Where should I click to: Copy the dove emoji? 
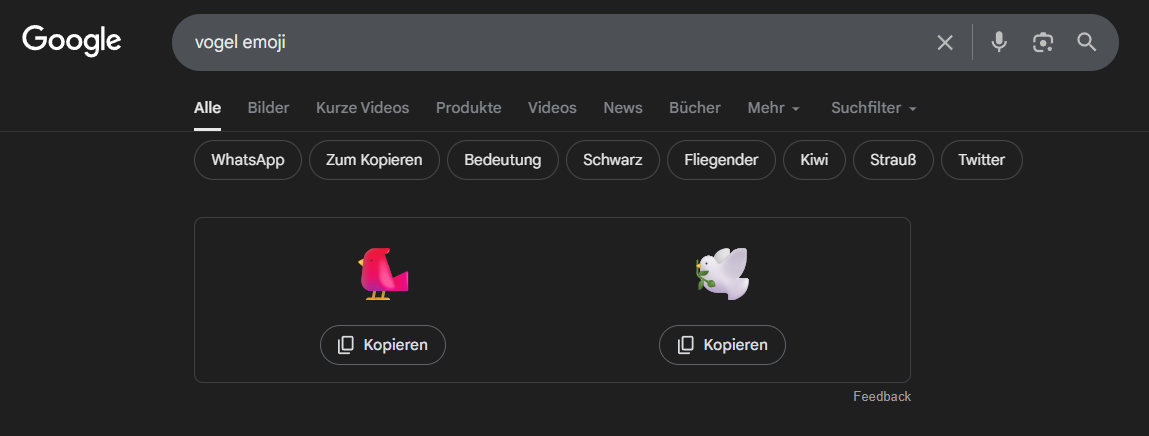pos(722,345)
